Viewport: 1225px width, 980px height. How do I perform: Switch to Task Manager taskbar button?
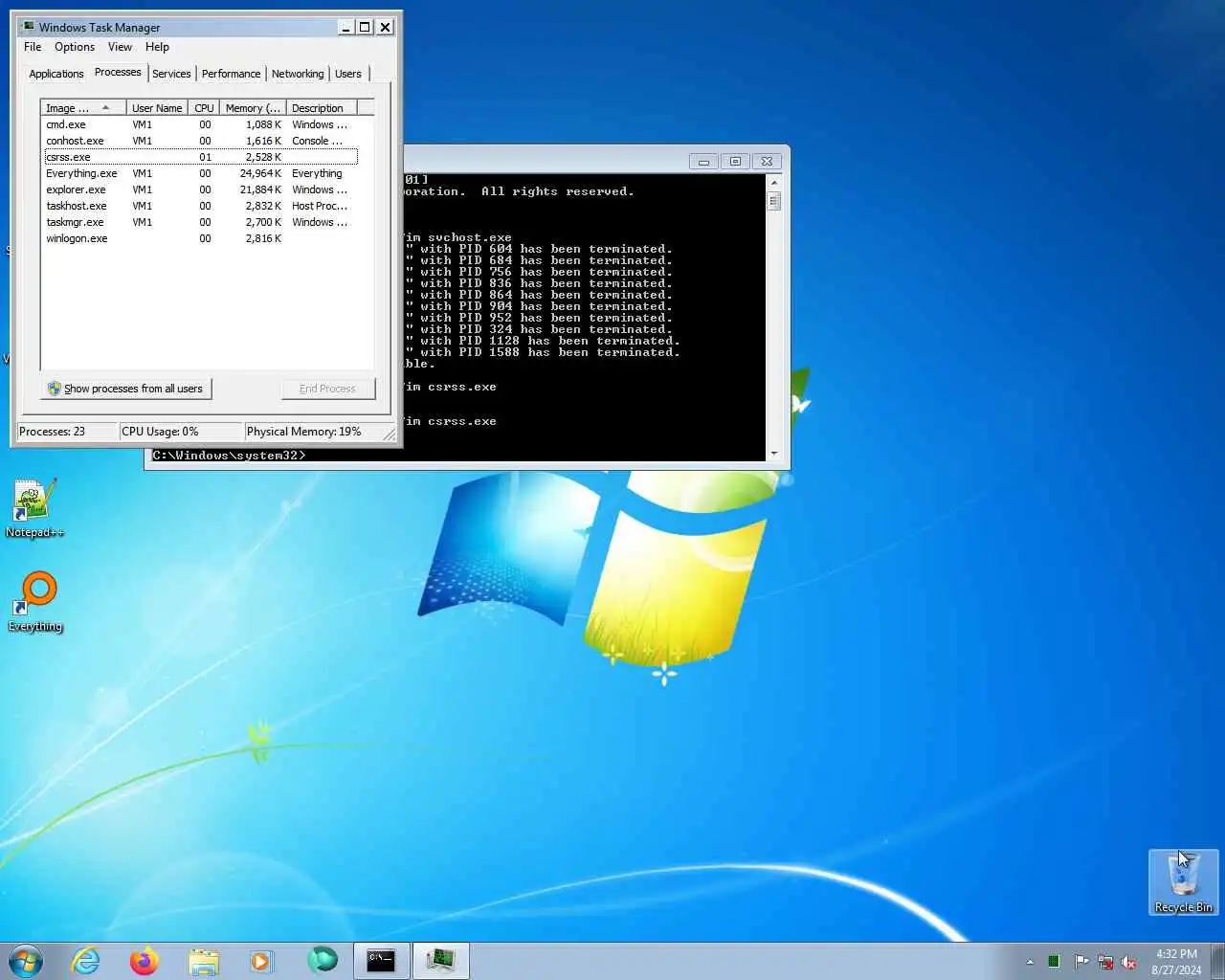tap(440, 960)
